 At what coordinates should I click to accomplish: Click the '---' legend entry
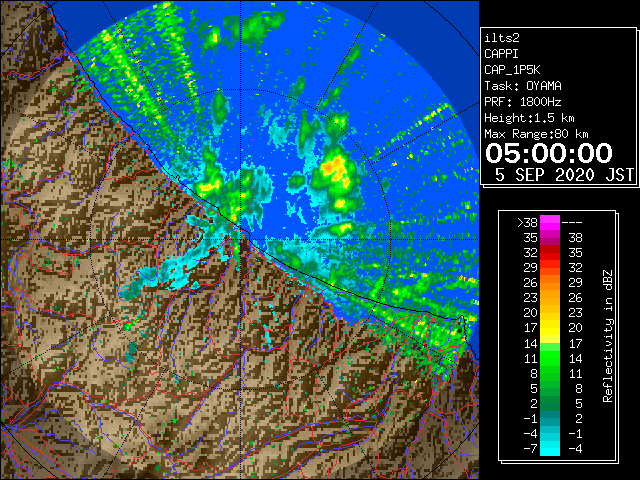[572, 223]
